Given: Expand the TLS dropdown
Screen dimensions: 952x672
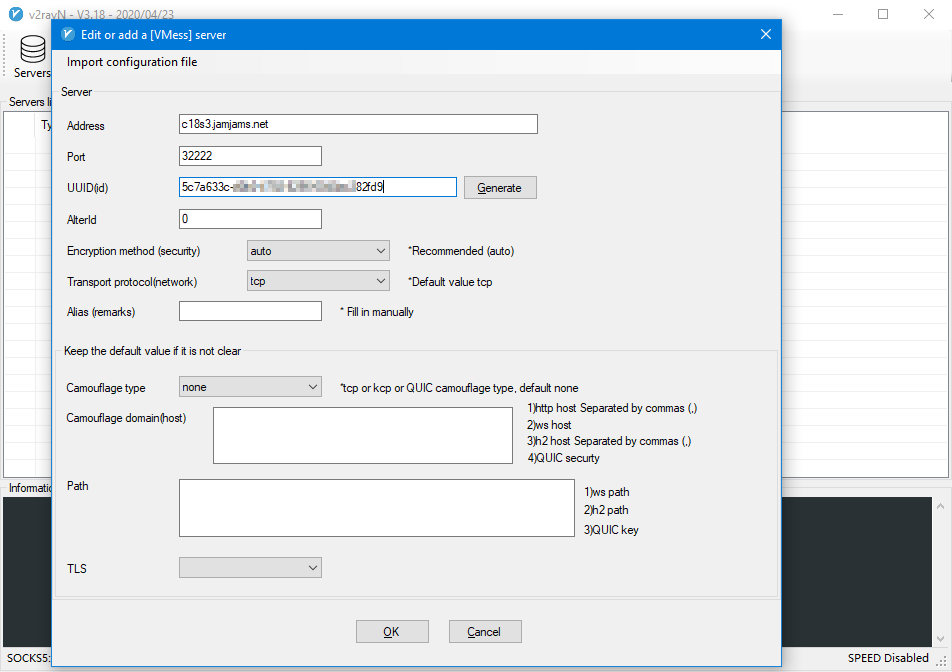Looking at the screenshot, I should (x=250, y=568).
